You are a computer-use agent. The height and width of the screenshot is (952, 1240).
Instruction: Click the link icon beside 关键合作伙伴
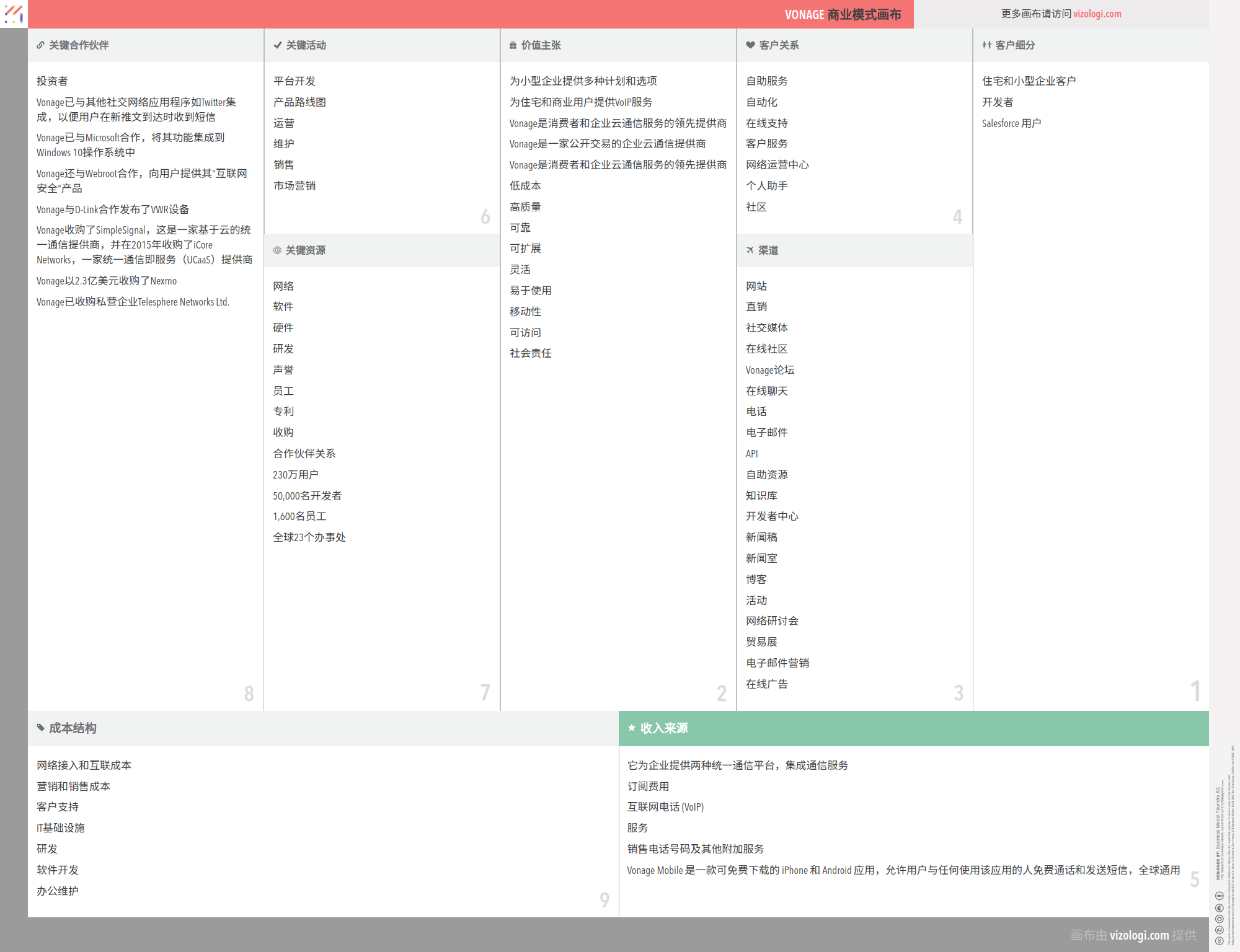tap(40, 45)
